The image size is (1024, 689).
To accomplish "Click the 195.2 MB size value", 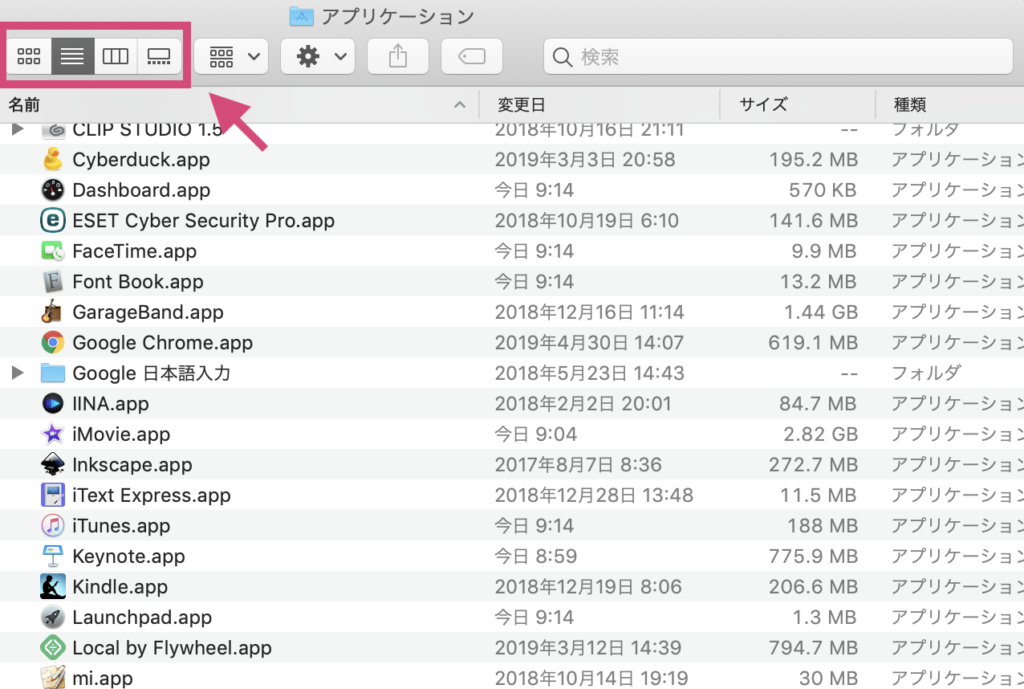I will pyautogui.click(x=813, y=159).
